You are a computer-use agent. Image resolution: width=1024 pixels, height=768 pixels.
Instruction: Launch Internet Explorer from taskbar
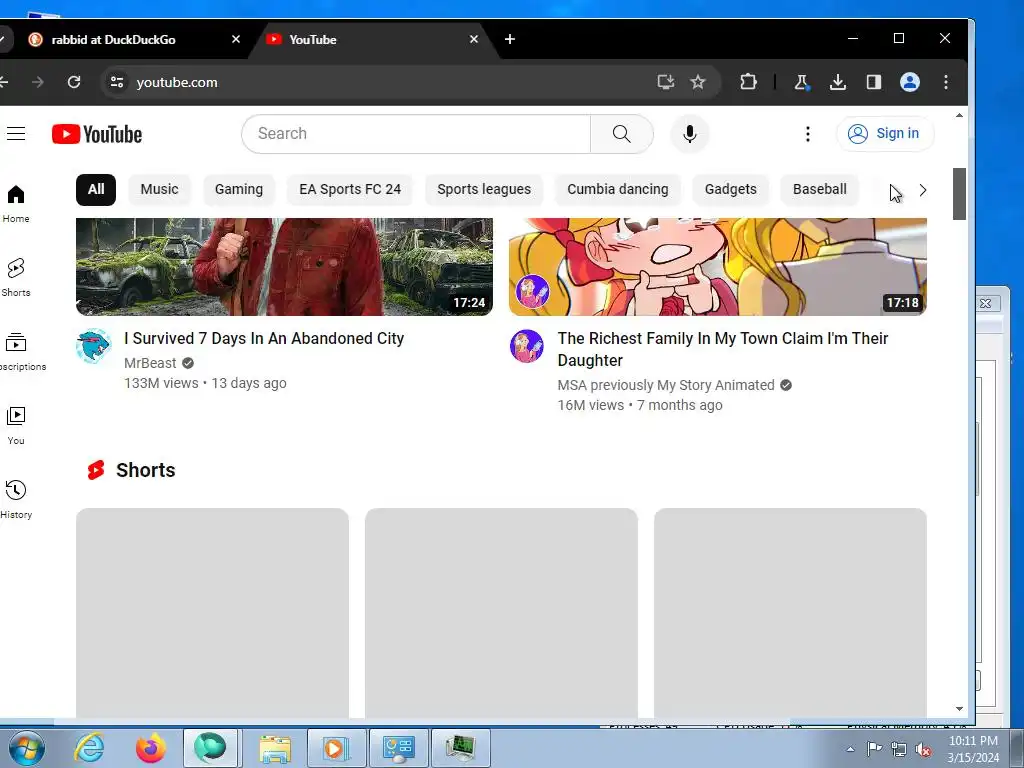(89, 748)
